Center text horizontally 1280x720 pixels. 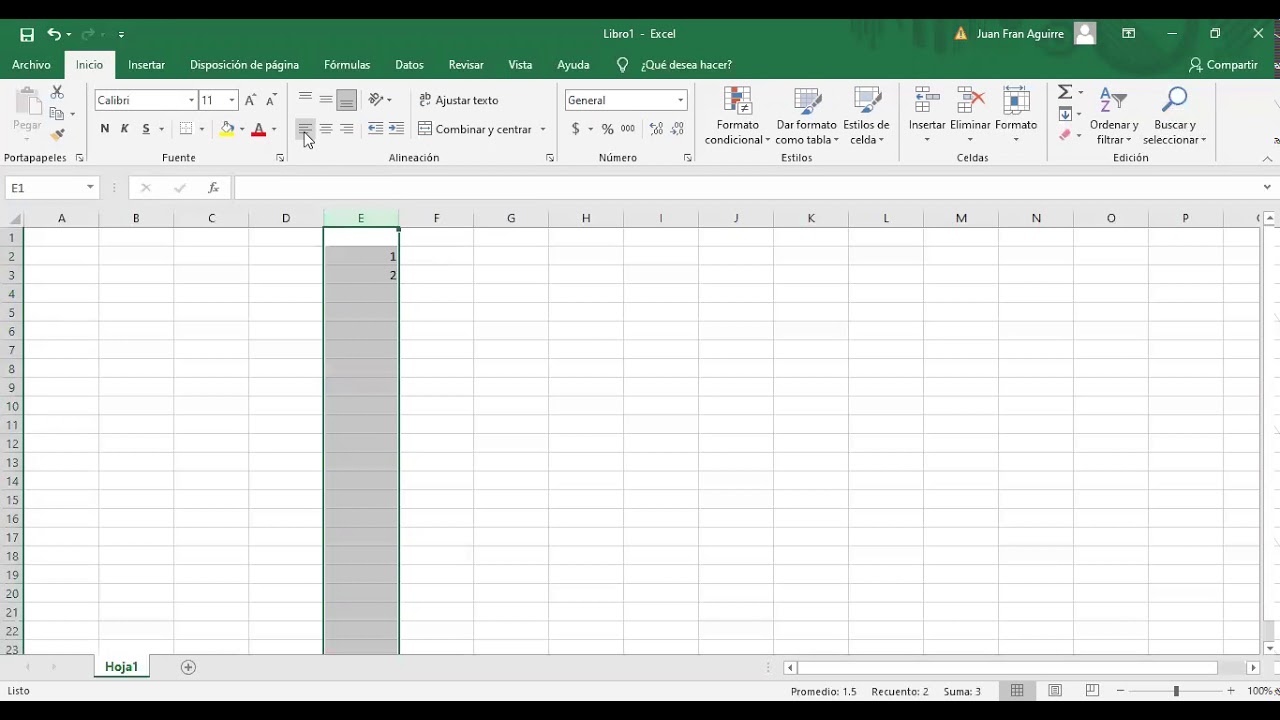(326, 129)
